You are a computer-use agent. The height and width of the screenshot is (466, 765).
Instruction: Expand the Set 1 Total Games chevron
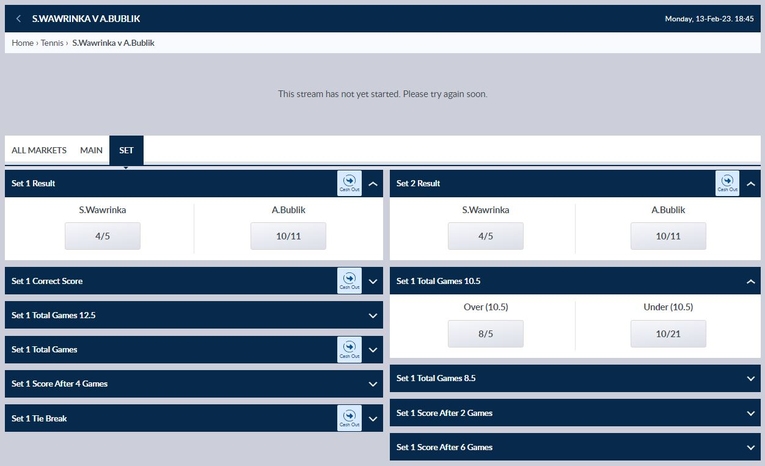(373, 350)
